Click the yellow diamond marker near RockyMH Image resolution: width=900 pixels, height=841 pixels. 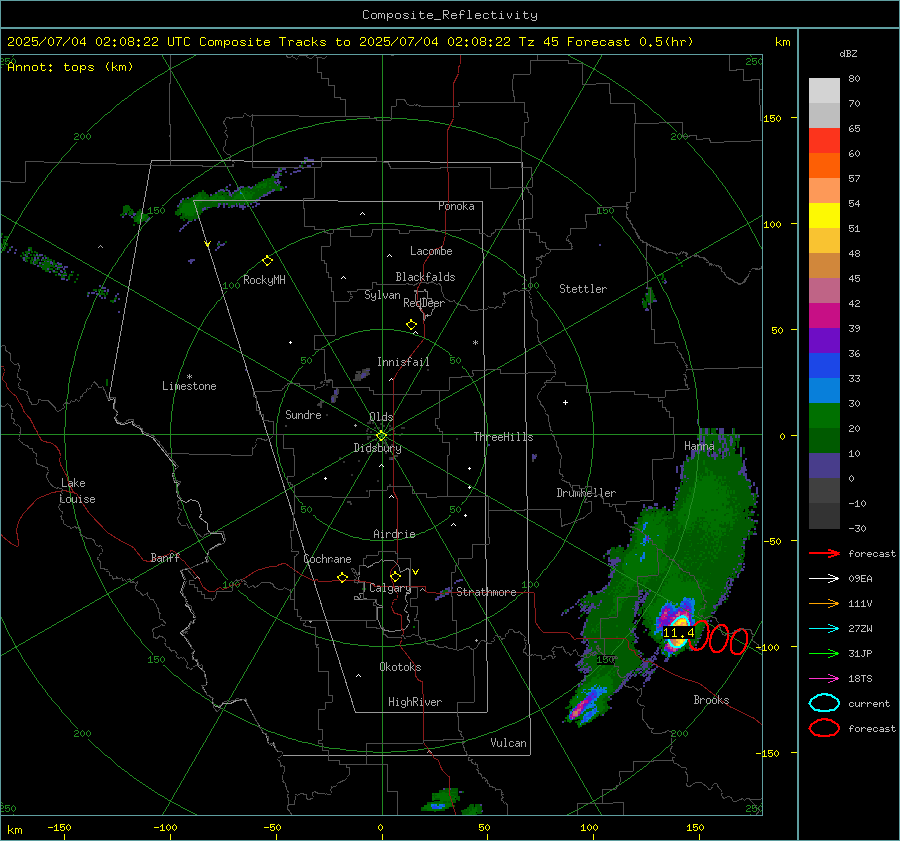267,261
